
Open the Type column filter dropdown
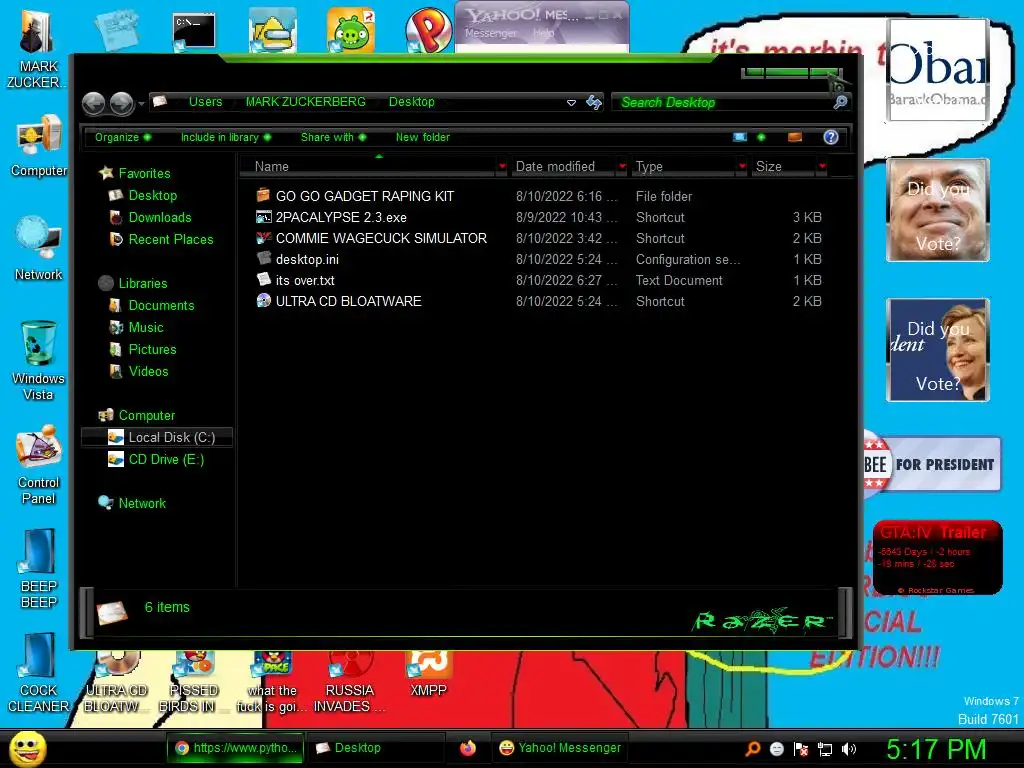[x=742, y=167]
